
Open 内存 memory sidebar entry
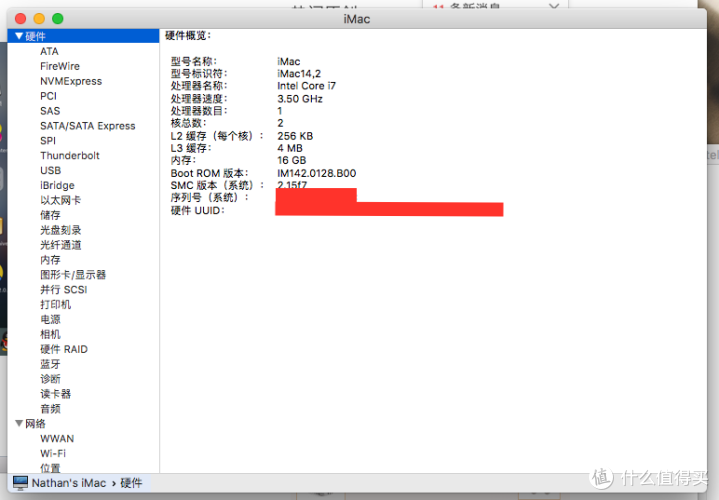[x=50, y=260]
